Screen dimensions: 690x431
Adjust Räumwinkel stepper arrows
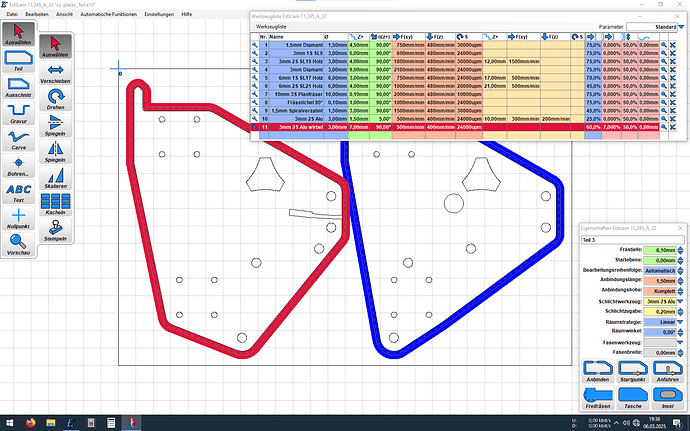tap(680, 332)
